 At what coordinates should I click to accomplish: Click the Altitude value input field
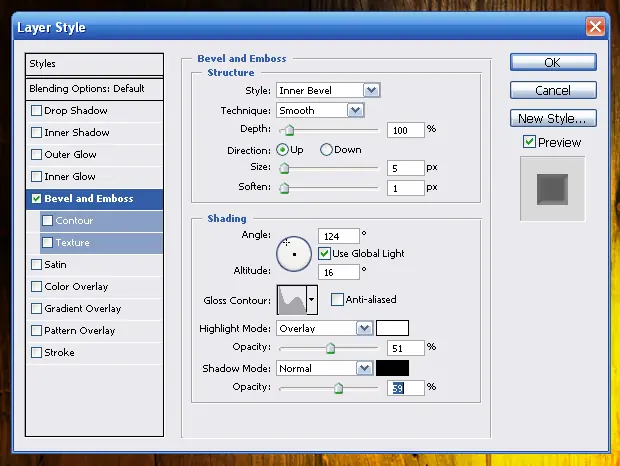[x=339, y=272]
